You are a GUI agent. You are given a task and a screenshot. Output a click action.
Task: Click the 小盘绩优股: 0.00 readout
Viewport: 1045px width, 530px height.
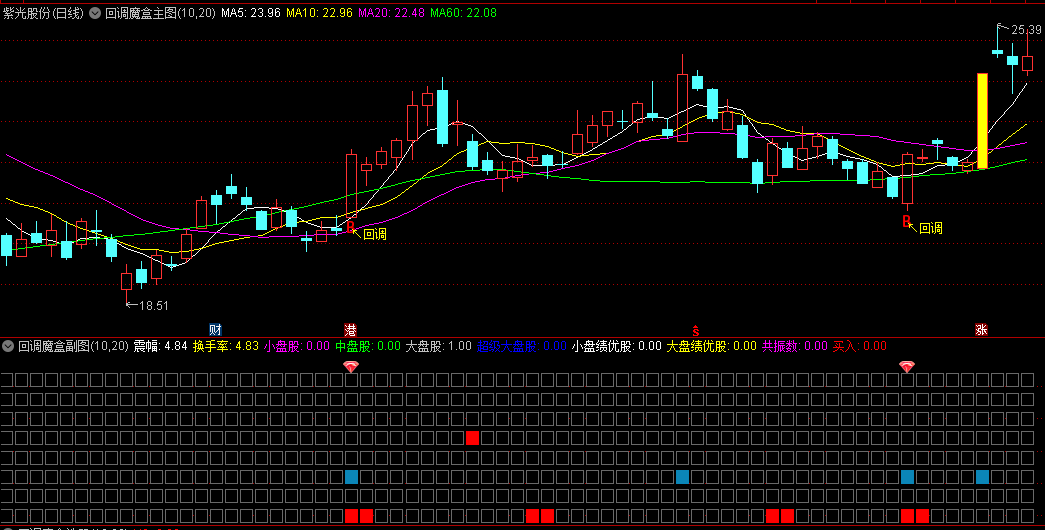point(616,346)
